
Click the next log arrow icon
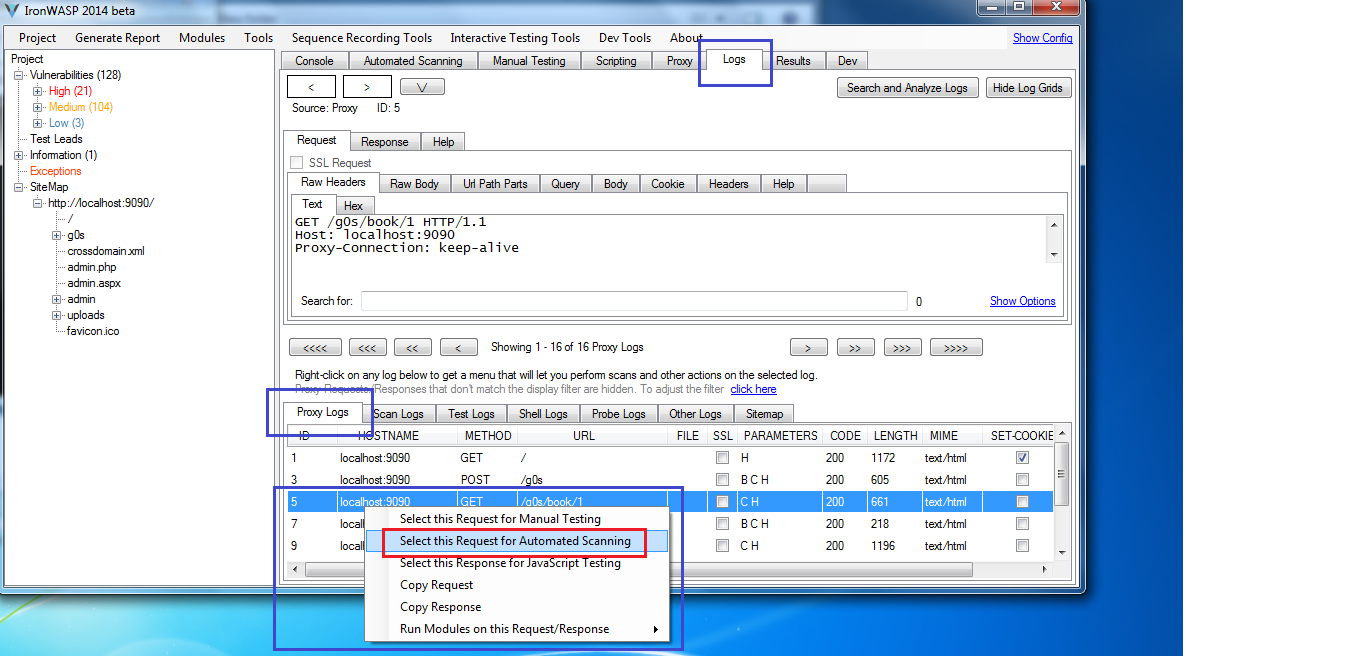click(367, 86)
